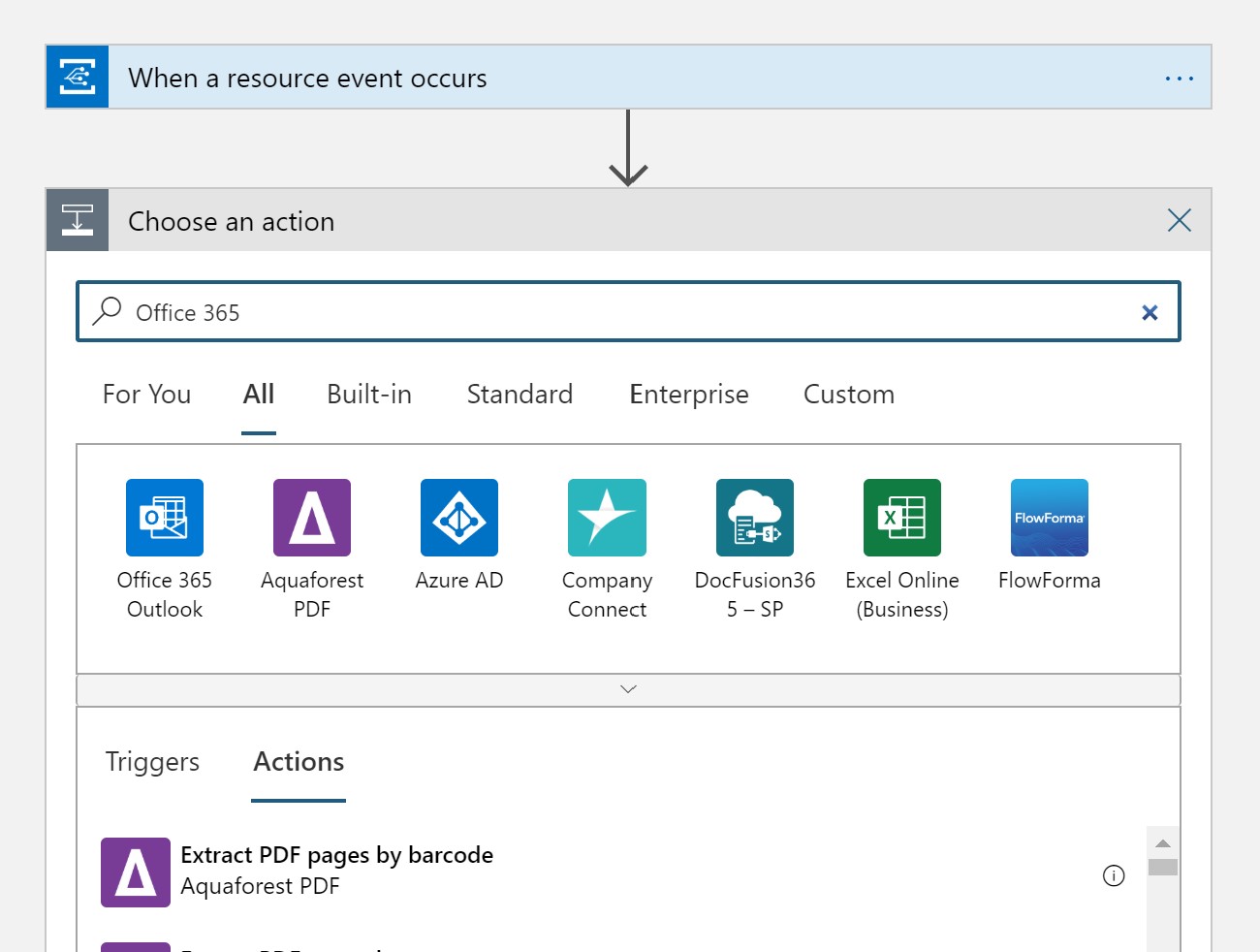Screen dimensions: 1260x952
Task: Choose the Aquaforest PDF connector icon
Action: 312,518
